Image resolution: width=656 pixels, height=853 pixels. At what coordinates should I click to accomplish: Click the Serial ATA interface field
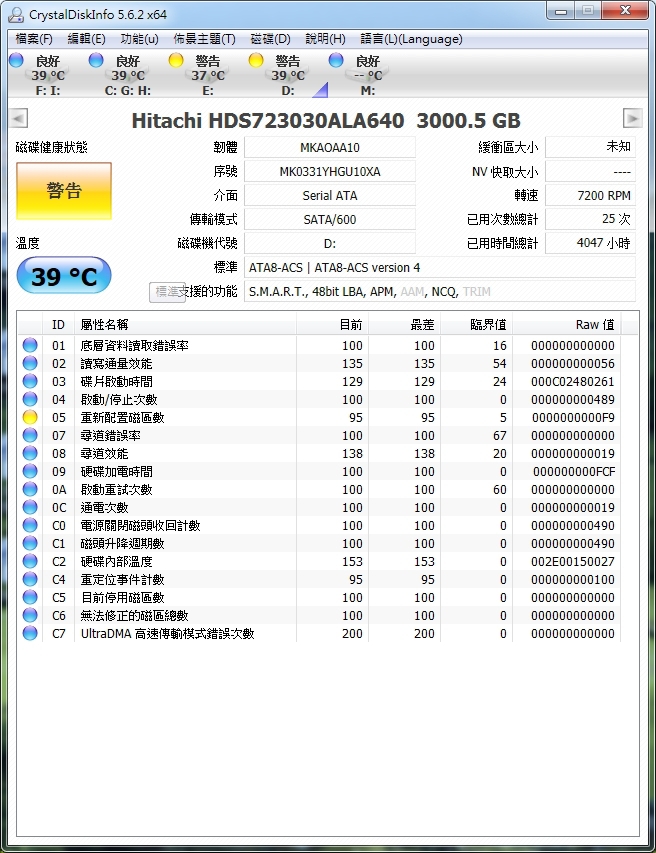coord(330,195)
